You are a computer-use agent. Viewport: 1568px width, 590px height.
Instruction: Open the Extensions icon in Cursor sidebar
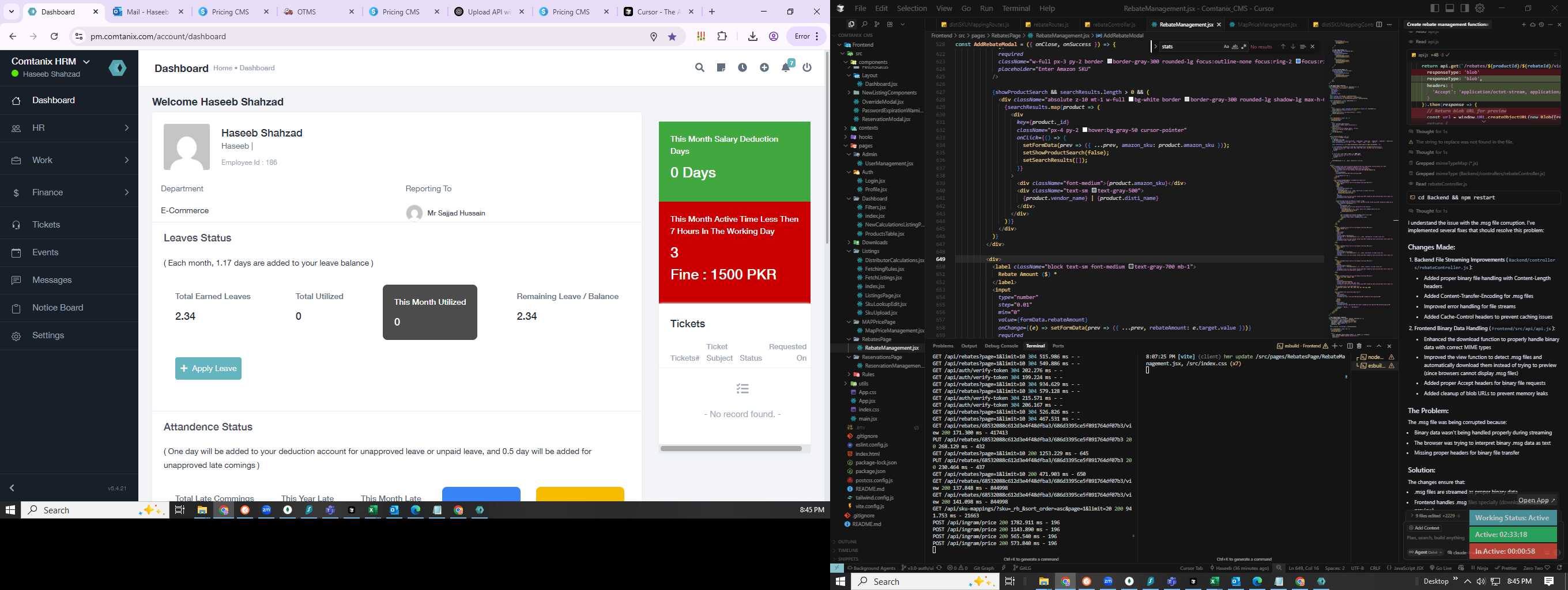890,24
